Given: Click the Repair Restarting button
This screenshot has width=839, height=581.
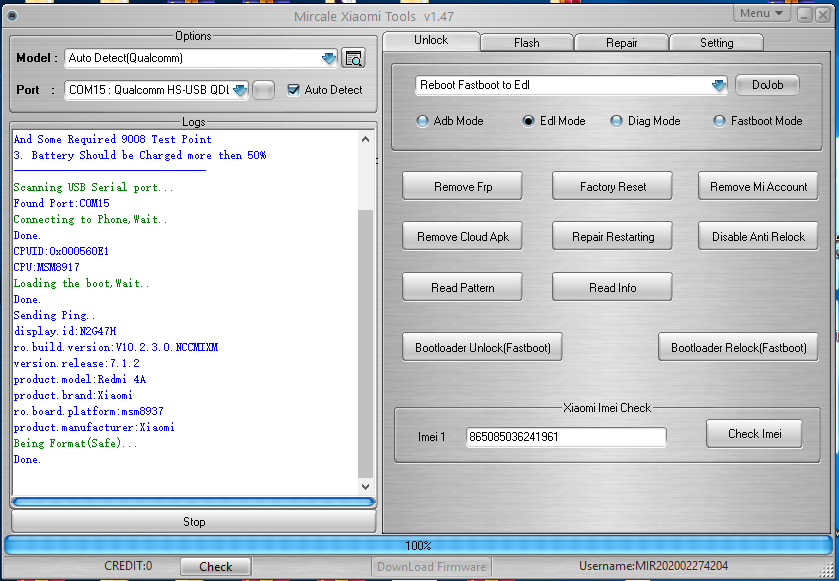Looking at the screenshot, I should click(x=612, y=236).
